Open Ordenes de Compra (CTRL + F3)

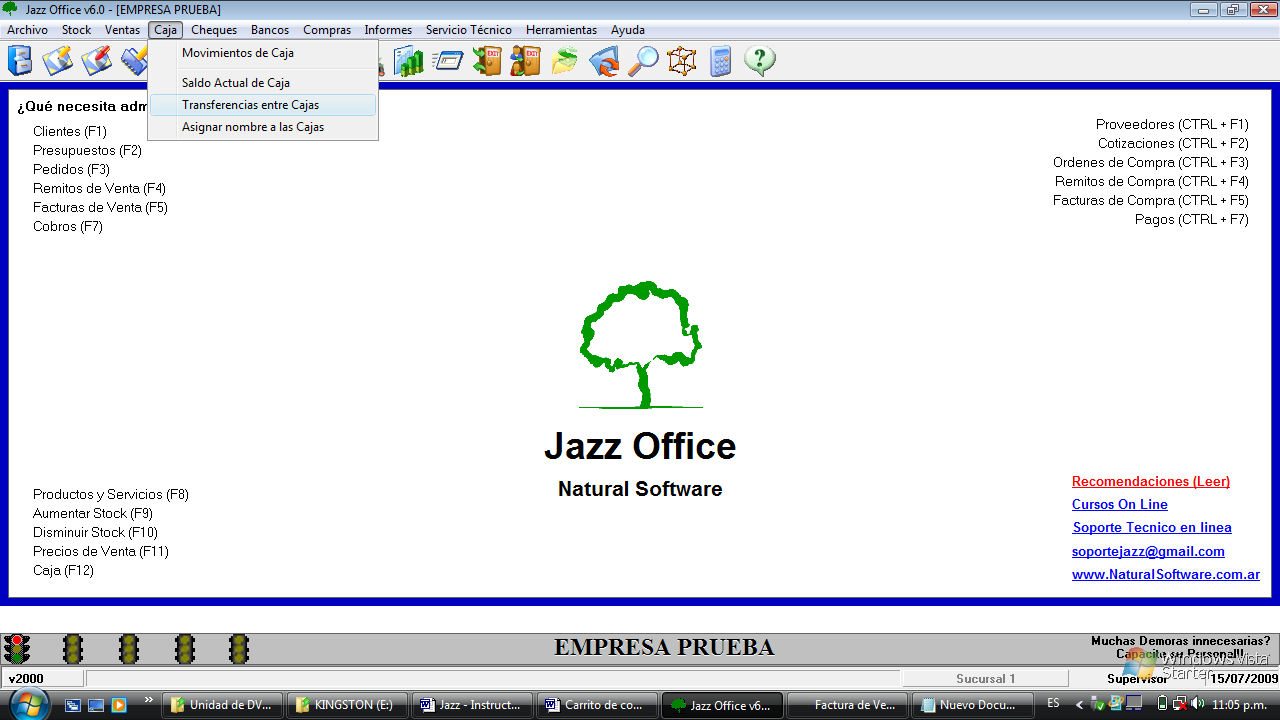pyautogui.click(x=1151, y=162)
